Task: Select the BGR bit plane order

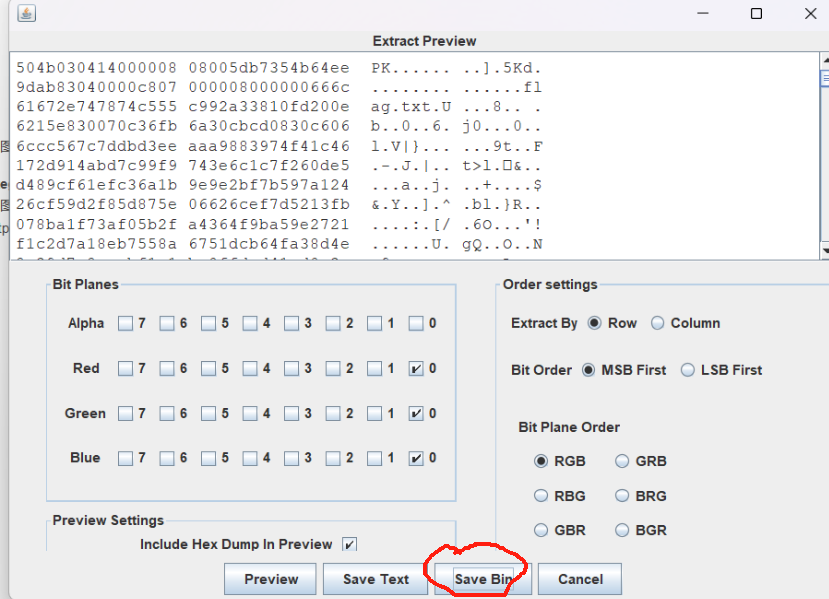Action: coord(623,530)
